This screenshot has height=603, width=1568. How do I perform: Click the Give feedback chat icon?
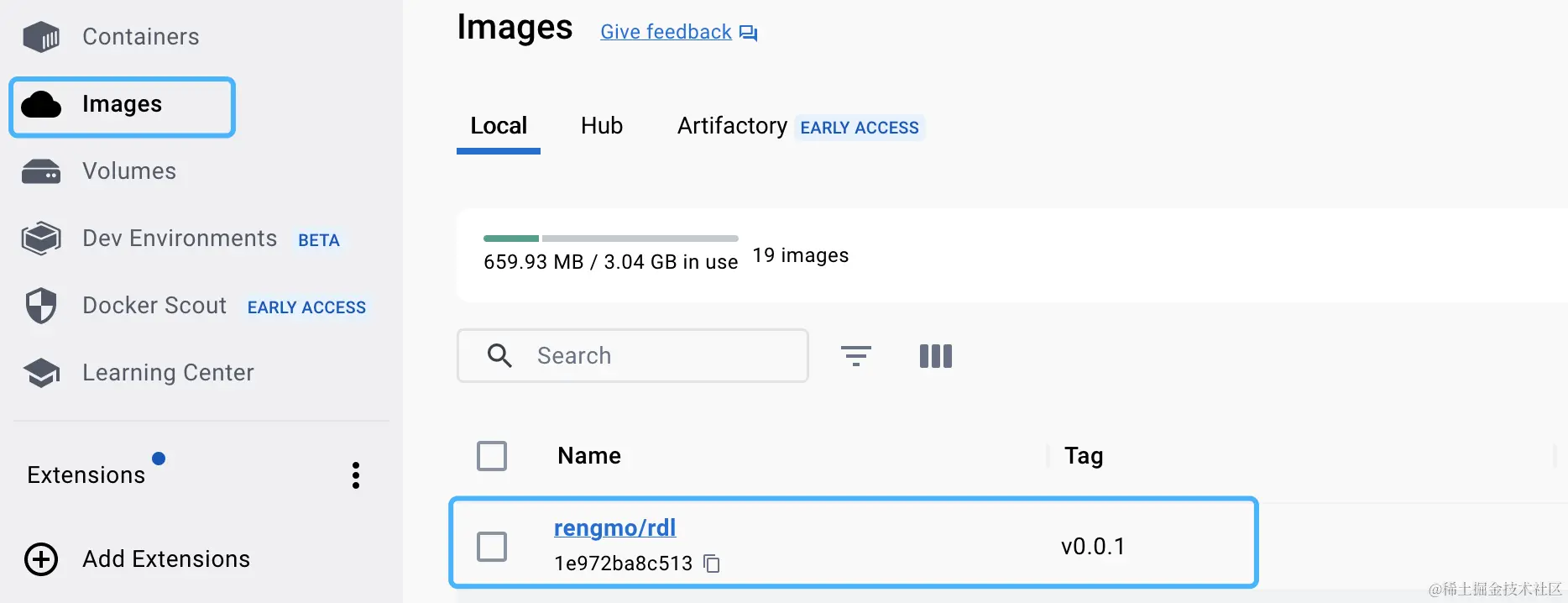[748, 33]
